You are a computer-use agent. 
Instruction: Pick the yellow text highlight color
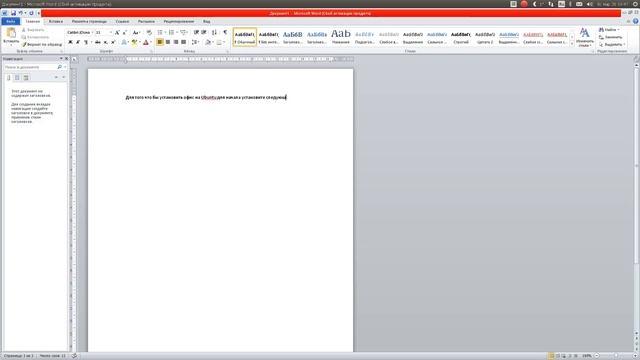[x=134, y=42]
